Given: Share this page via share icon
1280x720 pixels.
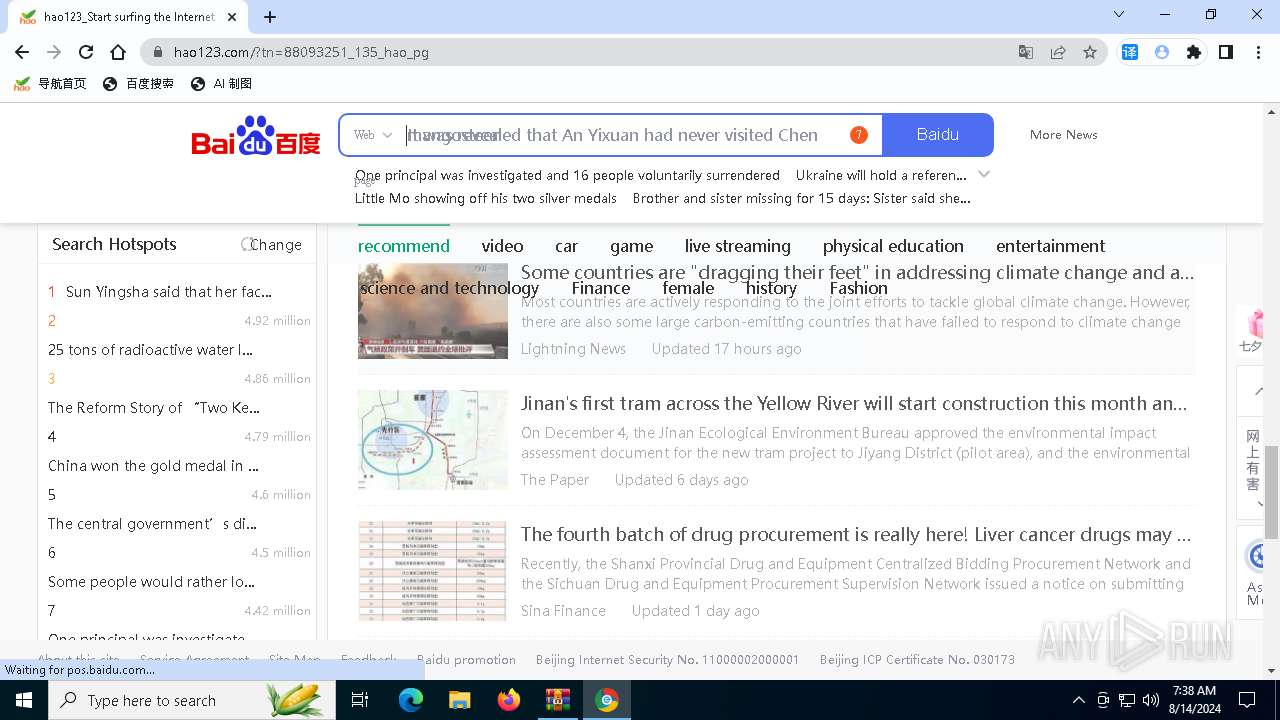Looking at the screenshot, I should [1058, 52].
